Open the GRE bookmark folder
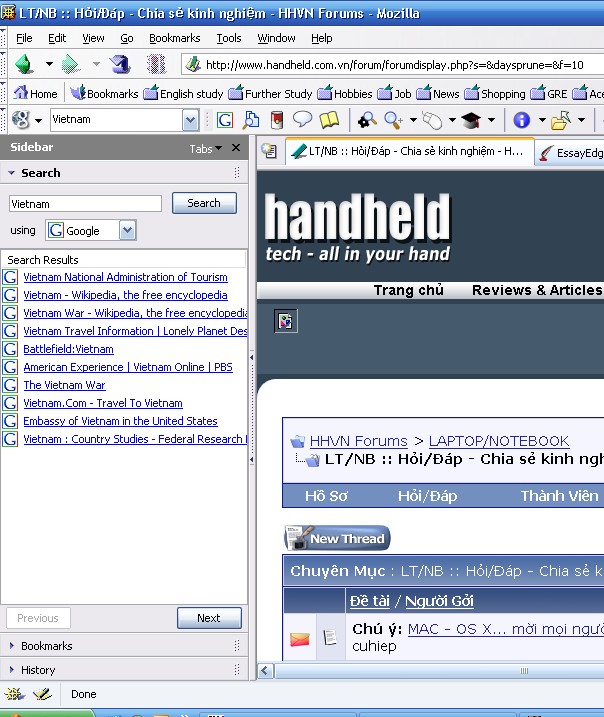Screen dimensions: 604x717 [549, 93]
